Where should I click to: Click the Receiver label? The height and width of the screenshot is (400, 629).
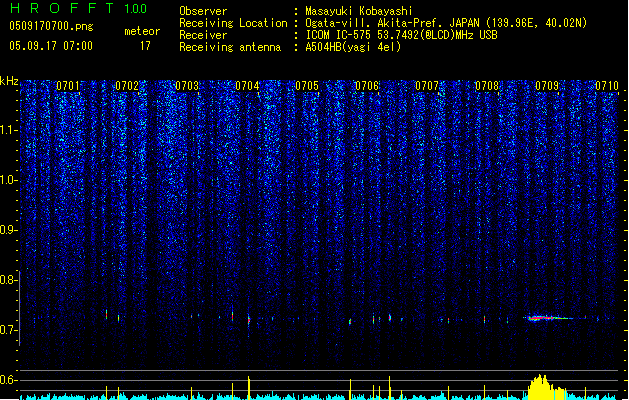tap(203, 35)
